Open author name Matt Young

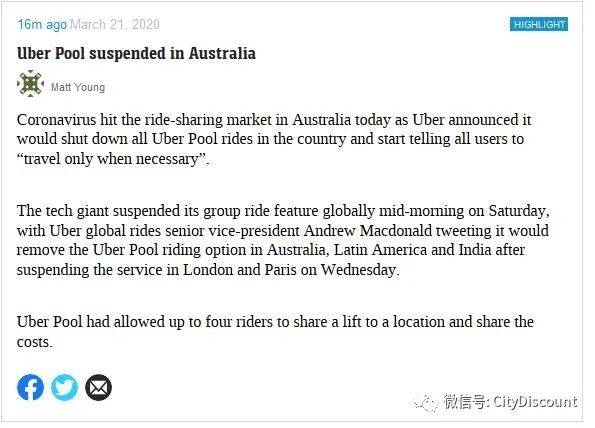click(78, 87)
